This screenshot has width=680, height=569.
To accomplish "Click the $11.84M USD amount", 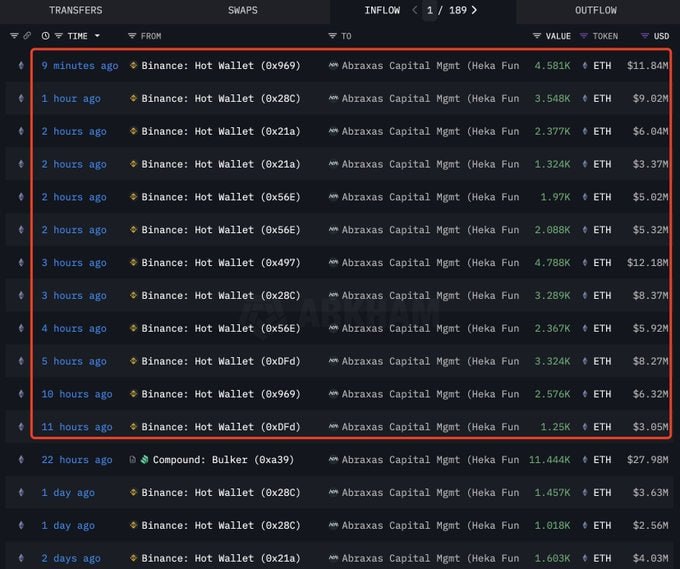I will pyautogui.click(x=647, y=66).
